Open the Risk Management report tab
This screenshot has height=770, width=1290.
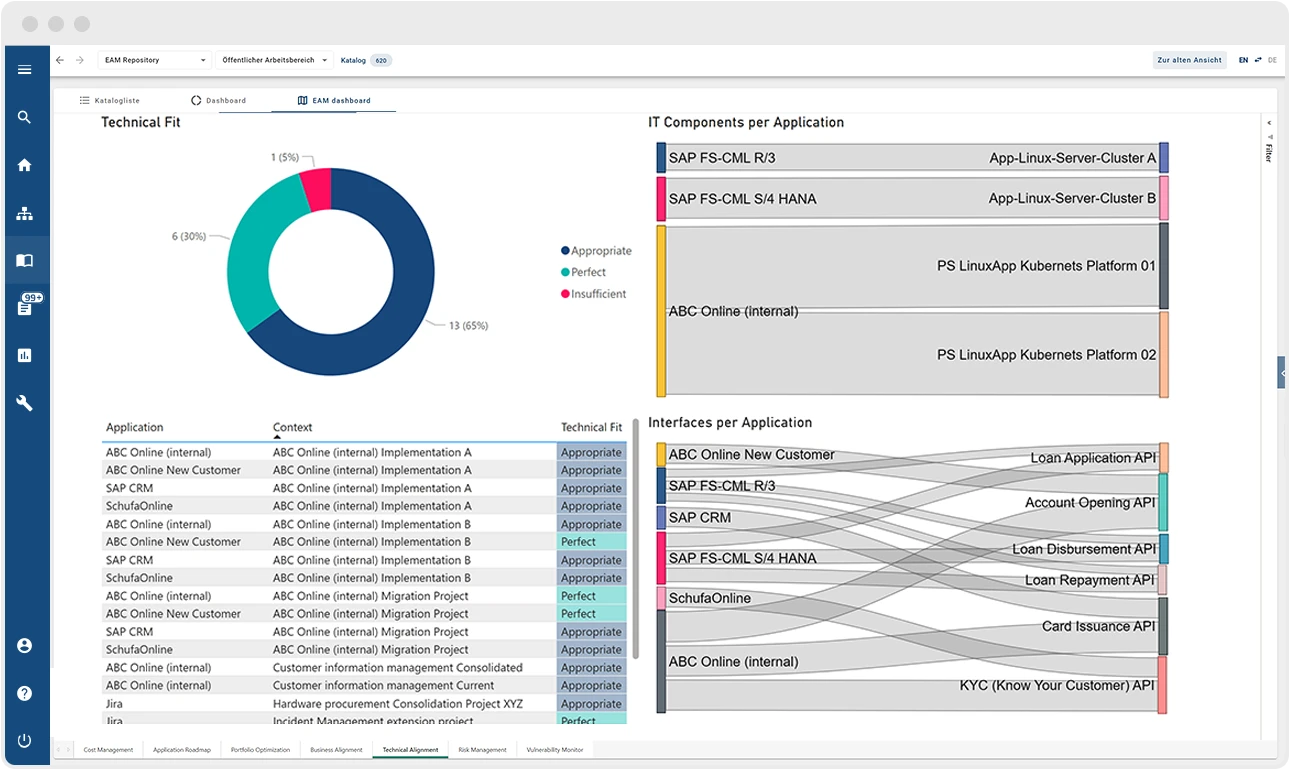coord(482,749)
